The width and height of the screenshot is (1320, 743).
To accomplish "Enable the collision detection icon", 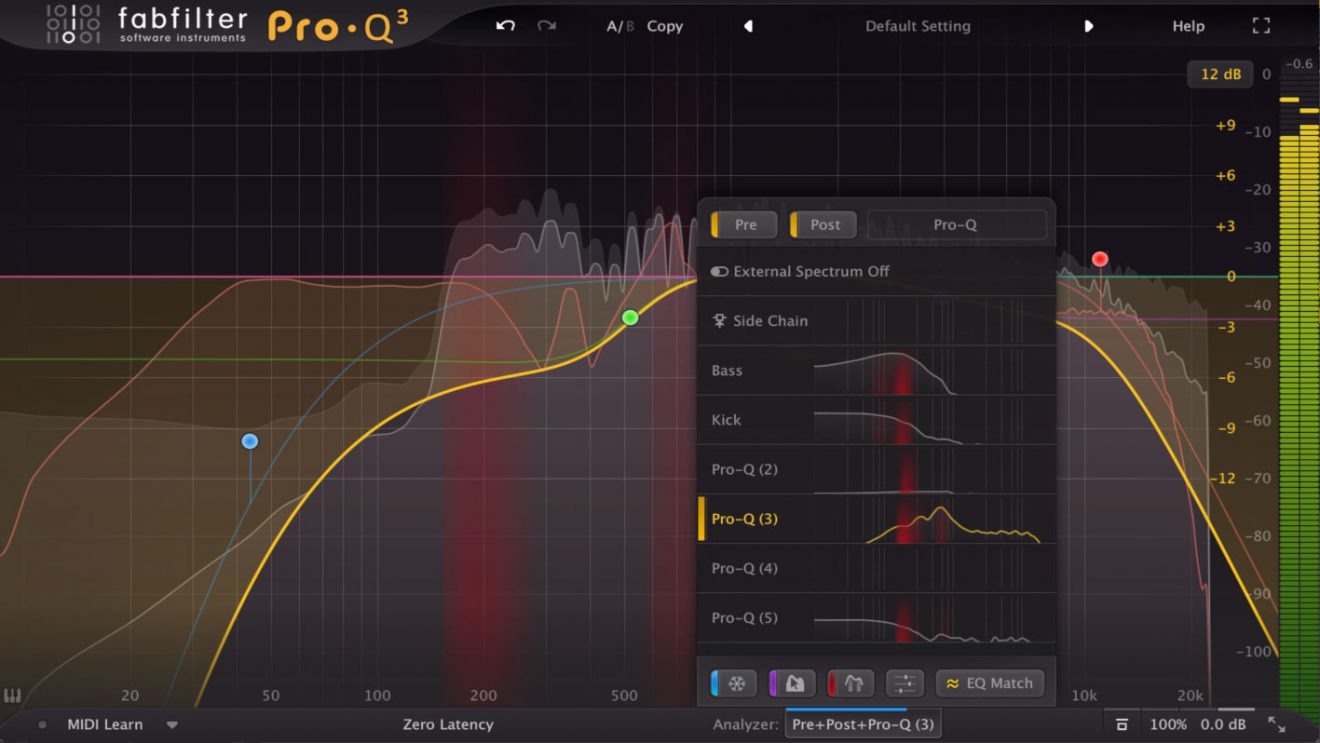I will point(851,683).
